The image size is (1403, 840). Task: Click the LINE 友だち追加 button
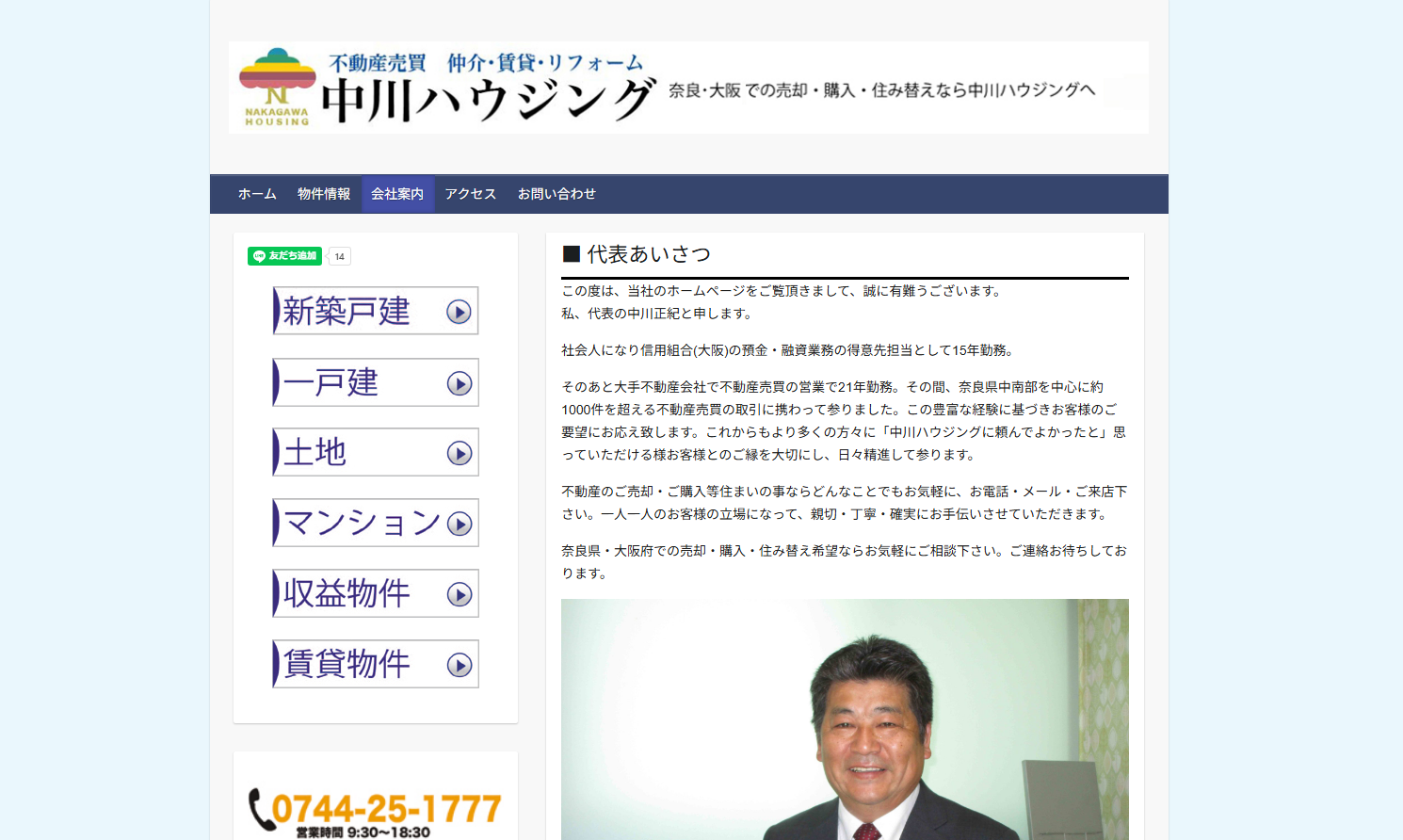[284, 256]
